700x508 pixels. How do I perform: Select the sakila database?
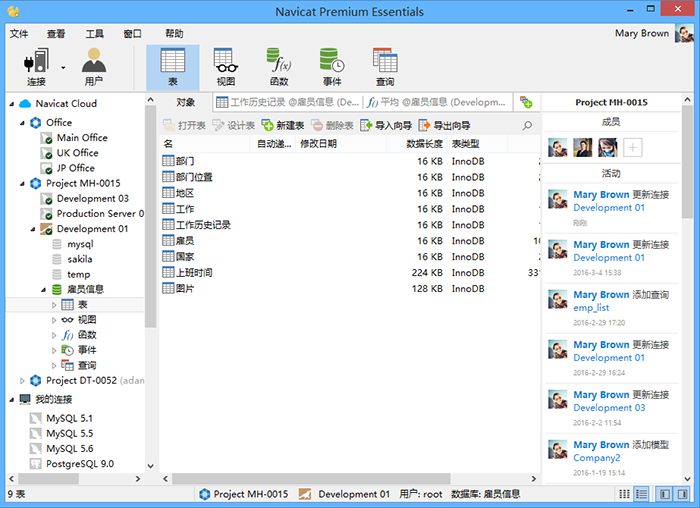(x=80, y=259)
